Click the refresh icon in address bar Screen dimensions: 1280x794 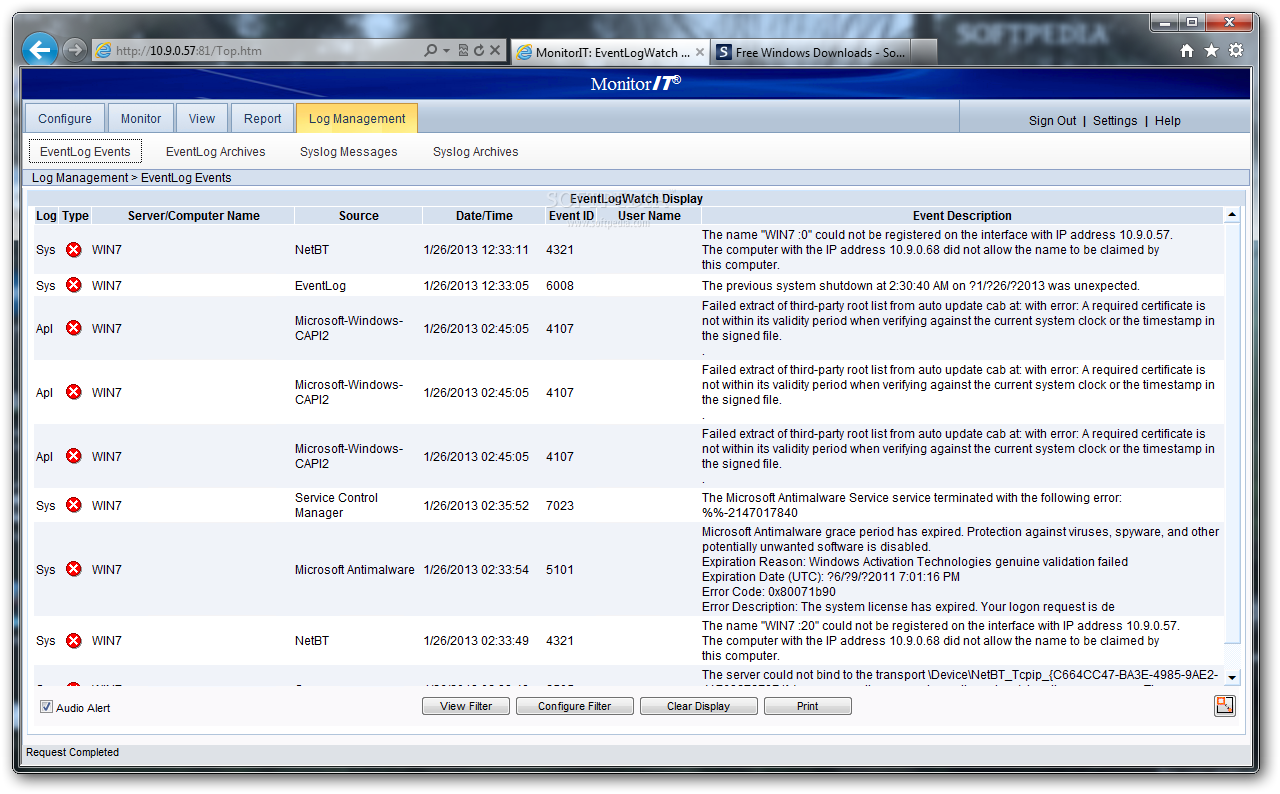[x=480, y=50]
